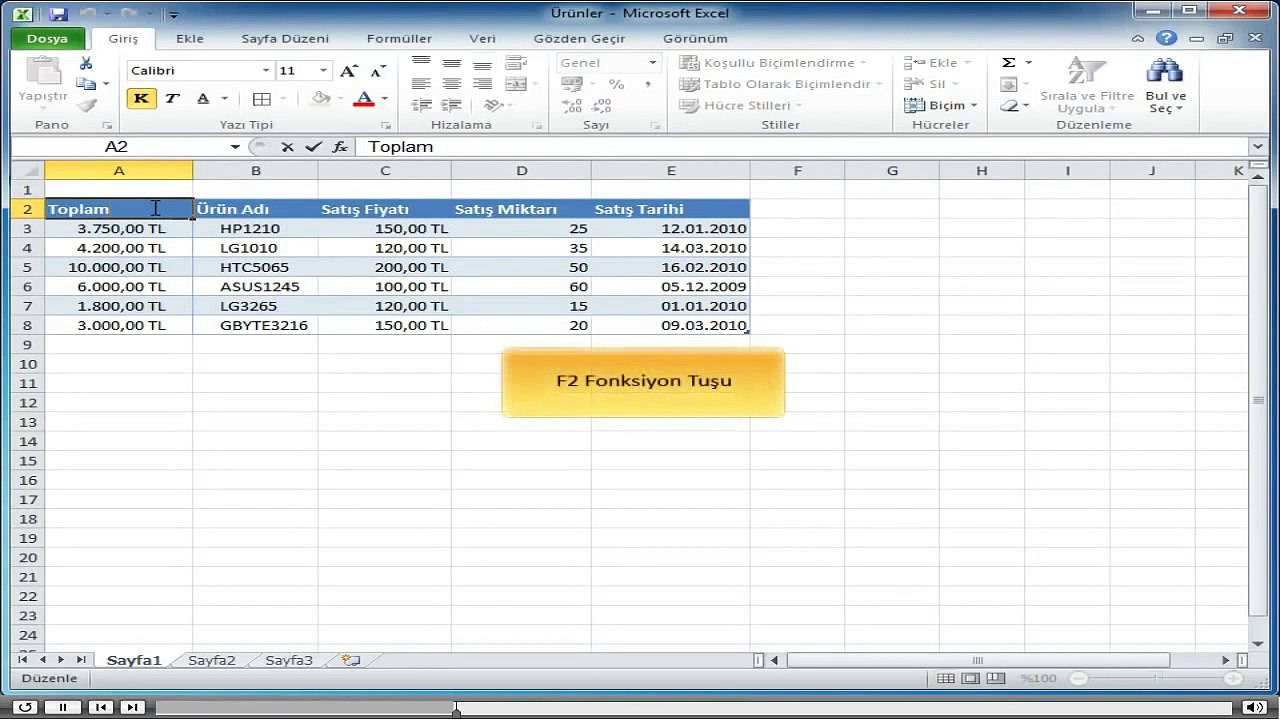Click the Save icon in Quick Access toolbar
The image size is (1280, 720).
pyautogui.click(x=58, y=14)
